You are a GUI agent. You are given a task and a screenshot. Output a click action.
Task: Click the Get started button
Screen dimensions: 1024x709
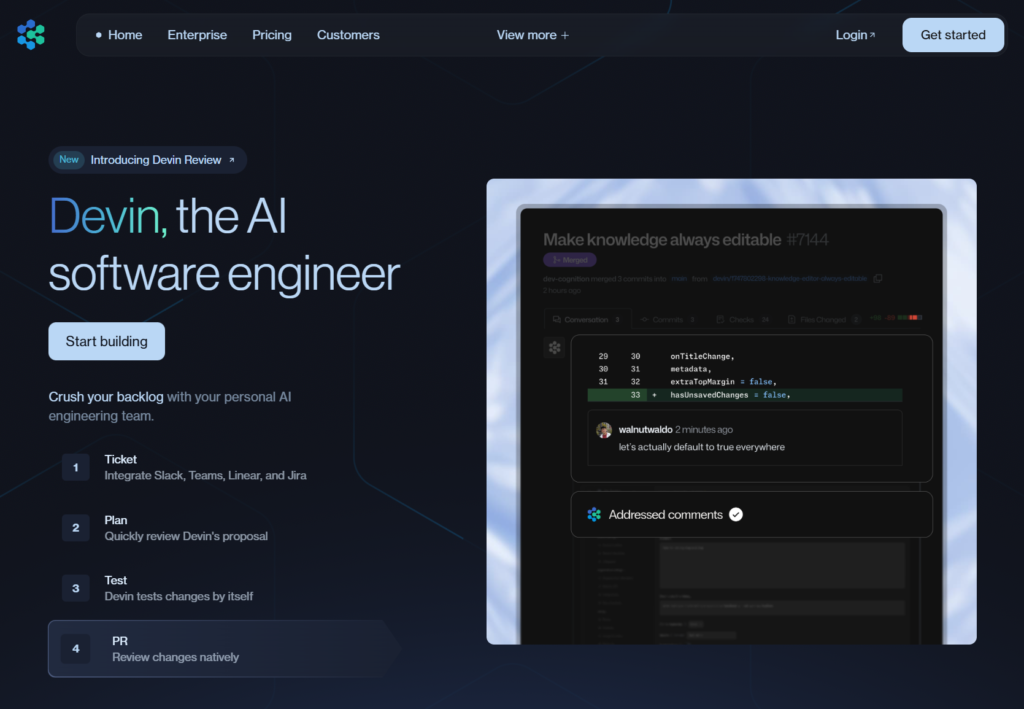tap(952, 34)
